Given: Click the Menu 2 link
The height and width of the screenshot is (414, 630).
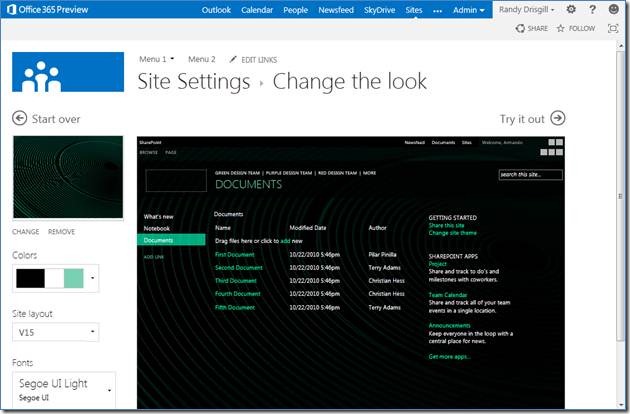Looking at the screenshot, I should (x=202, y=59).
